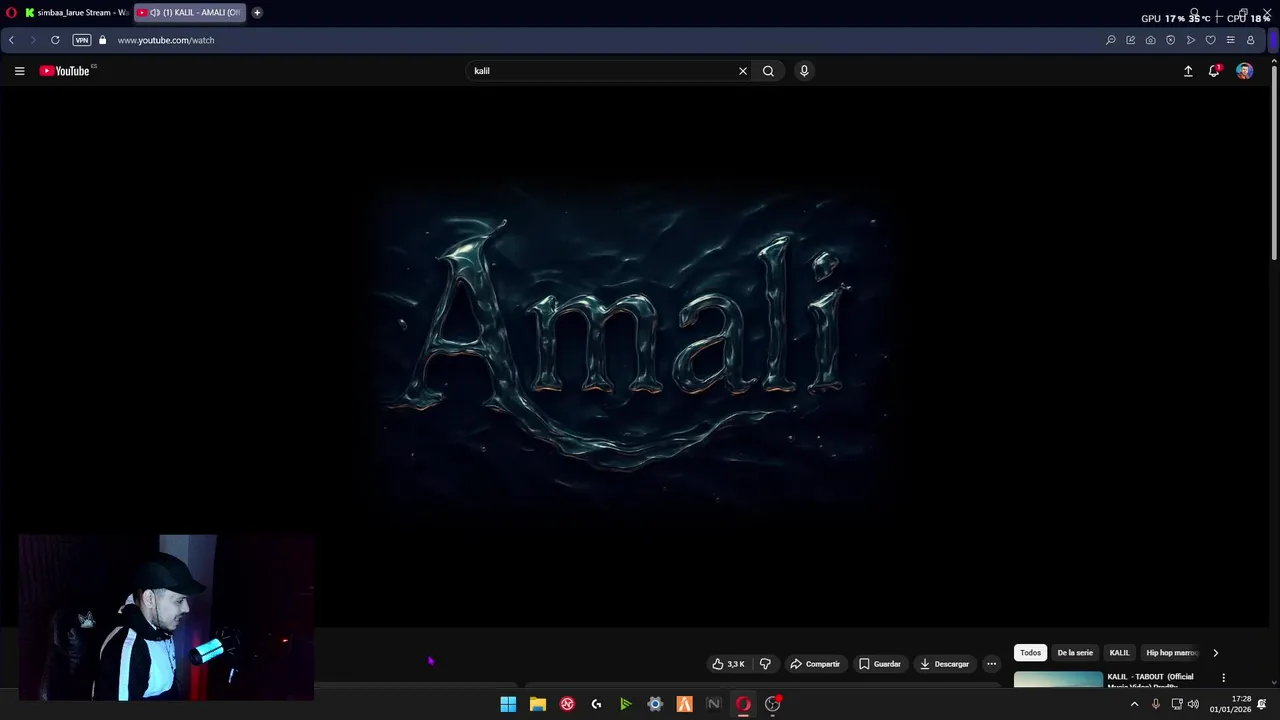Viewport: 1280px width, 720px height.
Task: Download the video with Descargar
Action: [945, 664]
